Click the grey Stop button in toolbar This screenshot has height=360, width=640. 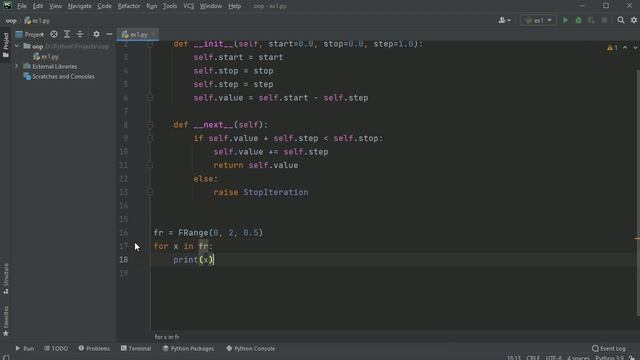click(604, 20)
